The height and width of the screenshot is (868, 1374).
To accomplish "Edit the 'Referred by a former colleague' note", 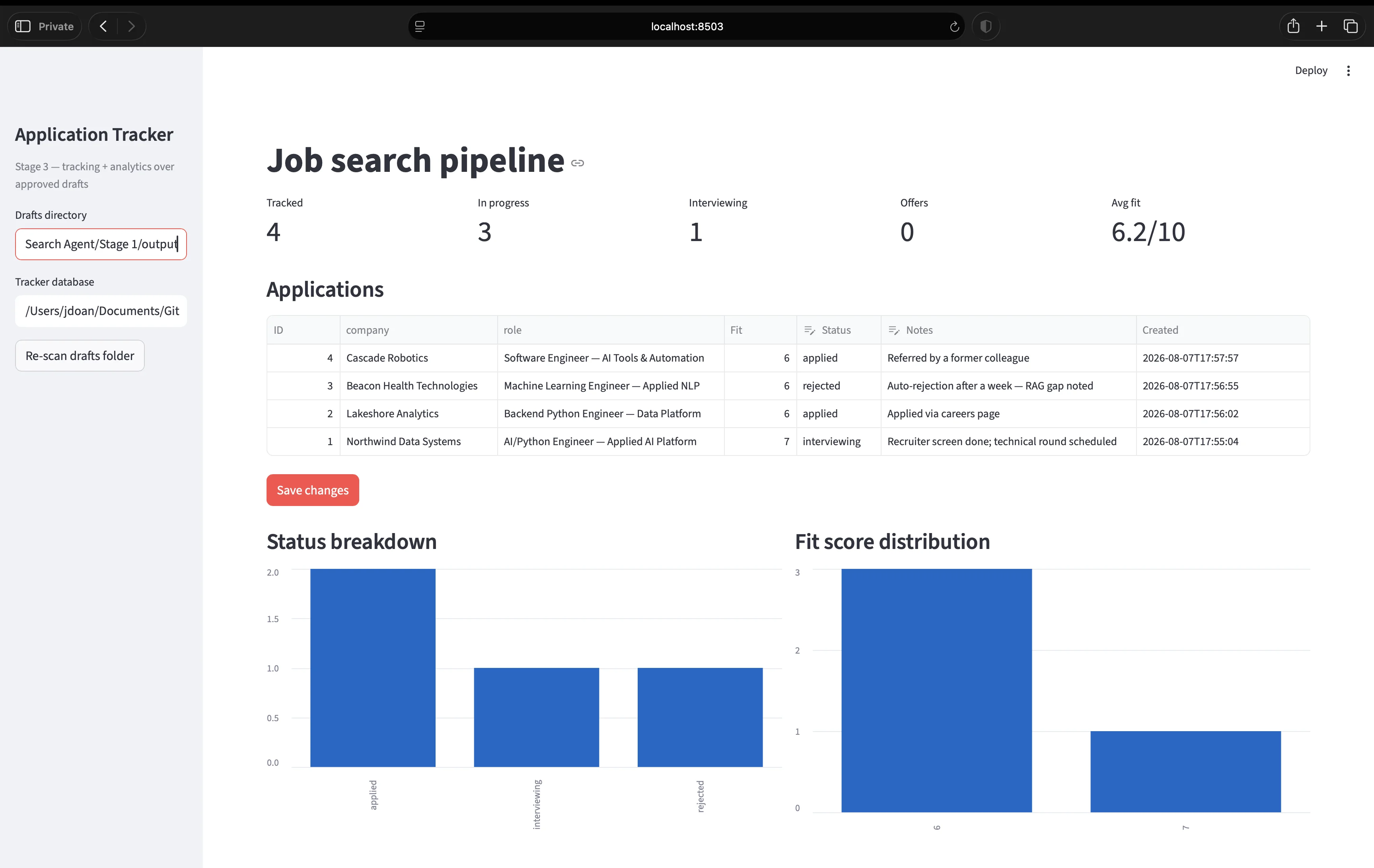I will [1008, 358].
